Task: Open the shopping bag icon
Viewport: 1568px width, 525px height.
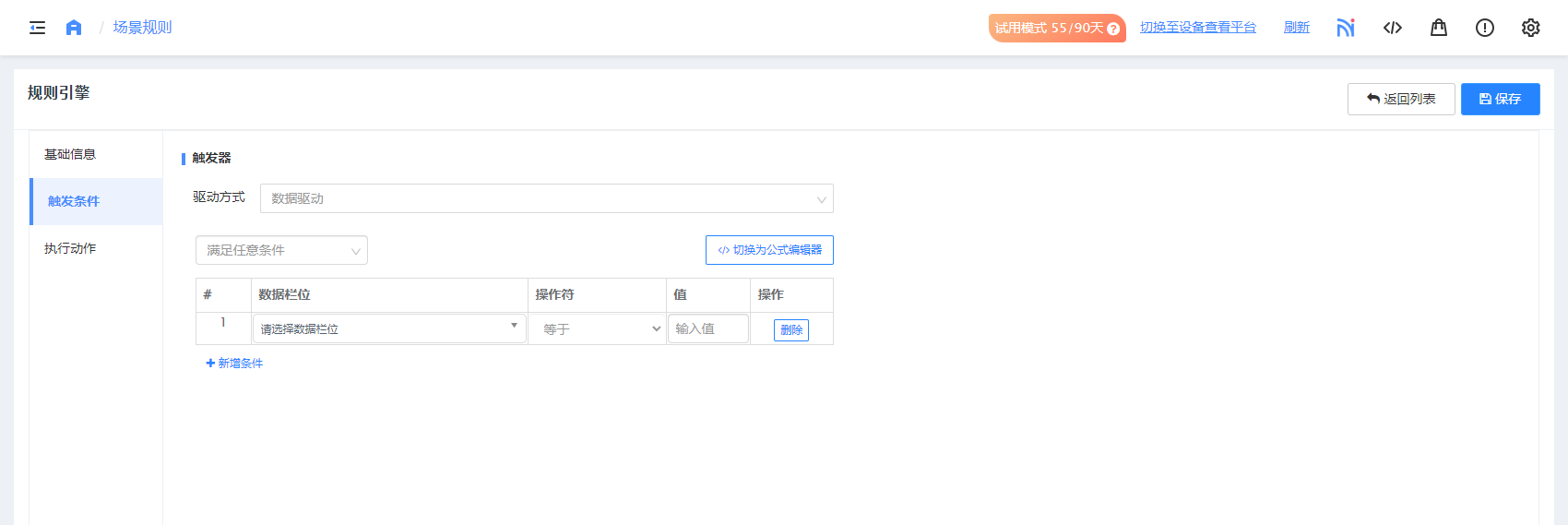Action: [x=1439, y=28]
